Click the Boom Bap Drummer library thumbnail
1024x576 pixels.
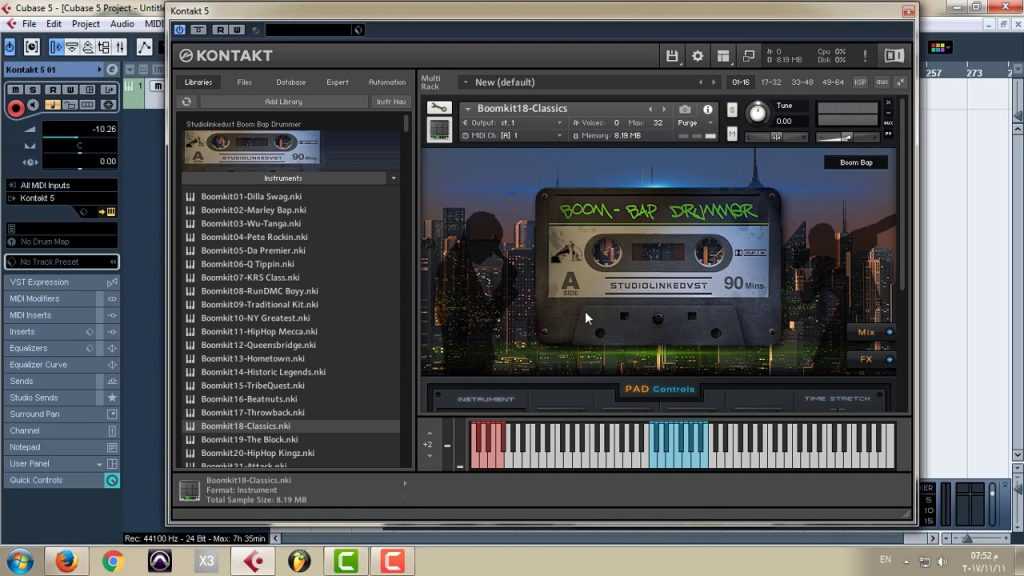pos(252,148)
